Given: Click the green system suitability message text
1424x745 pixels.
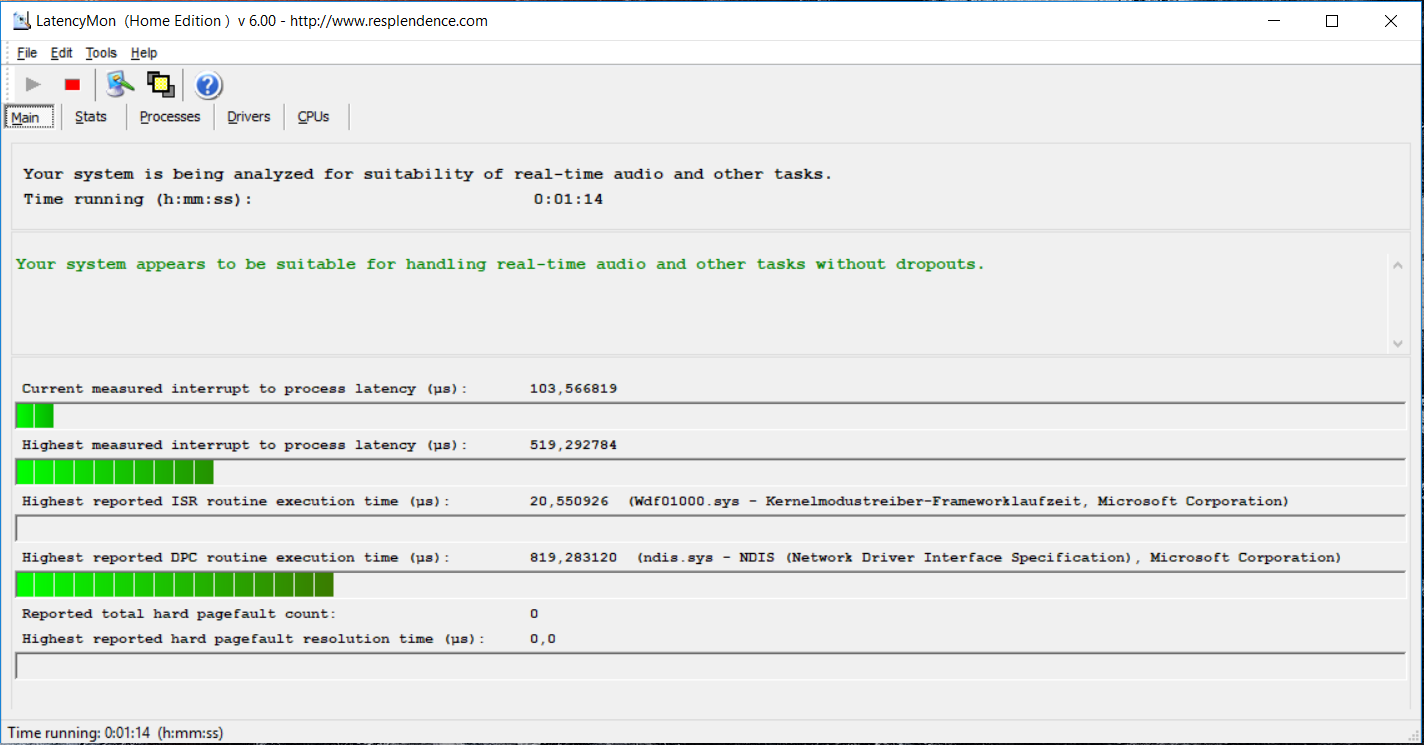Looking at the screenshot, I should click(x=500, y=264).
